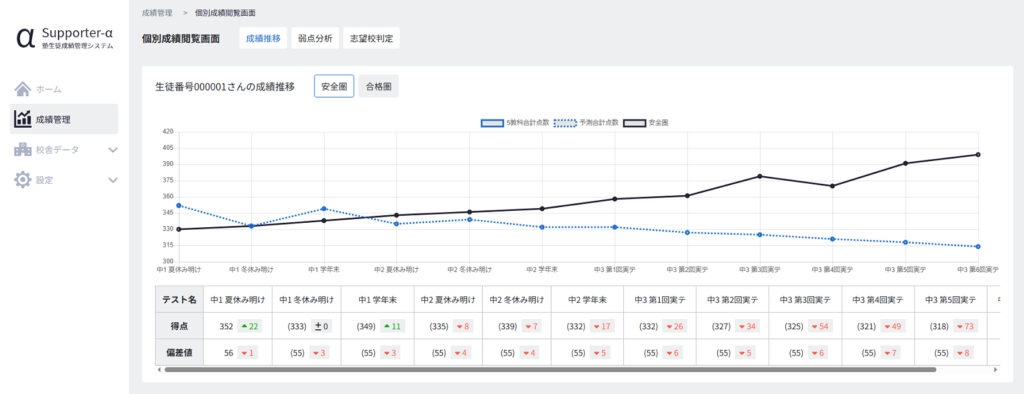This screenshot has height=394, width=1024.
Task: Click the 設定 gear icon
Action: pyautogui.click(x=23, y=180)
